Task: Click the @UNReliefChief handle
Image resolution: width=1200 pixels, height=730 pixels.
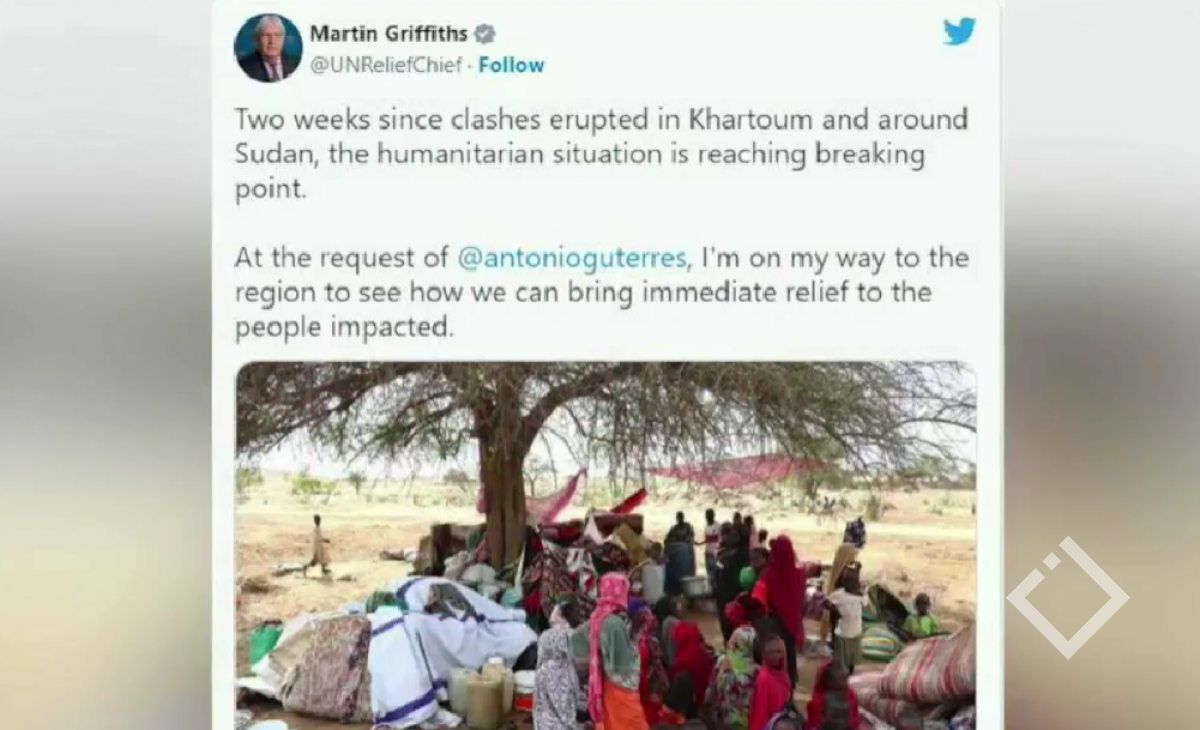Action: click(386, 65)
